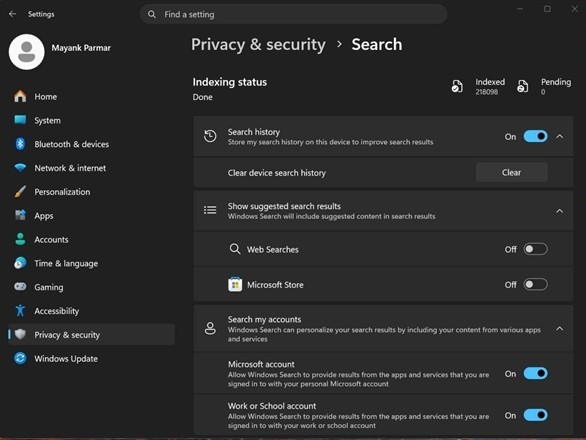Click the Accounts person icon in sidebar
The image size is (586, 440).
click(20, 239)
